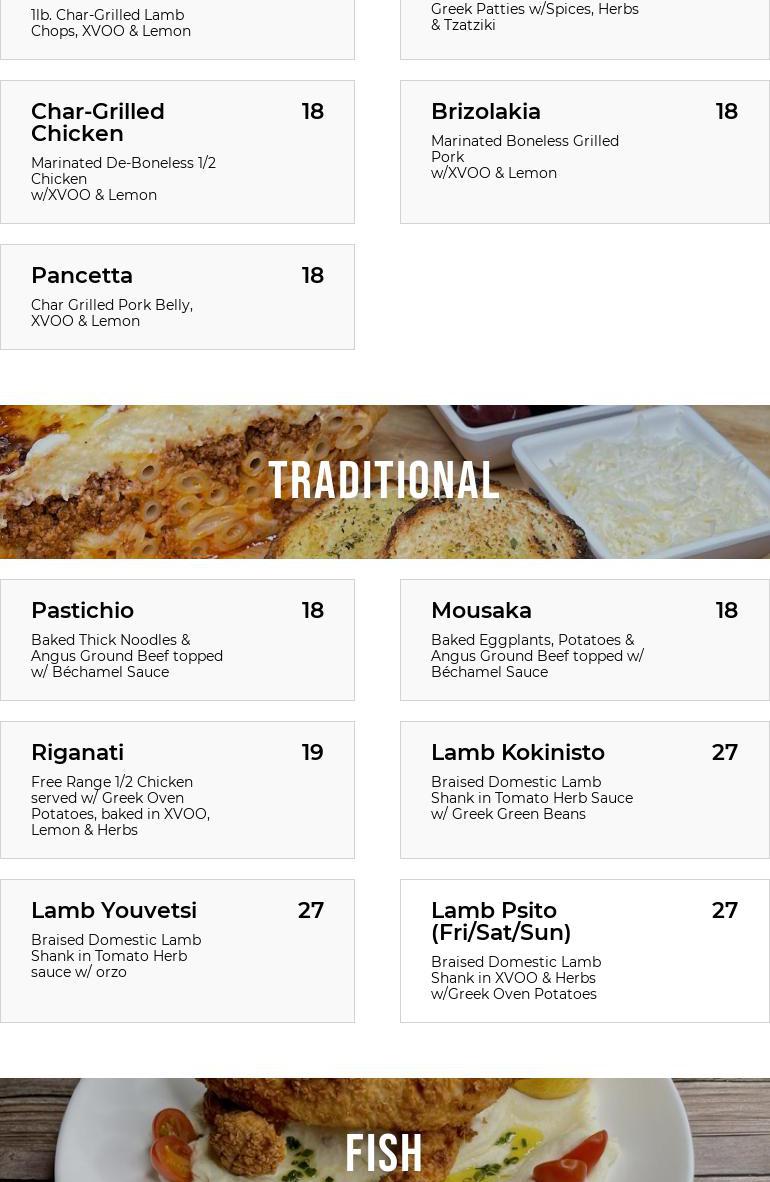Select the Pastichio dish title
The image size is (770, 1182).
pos(82,611)
